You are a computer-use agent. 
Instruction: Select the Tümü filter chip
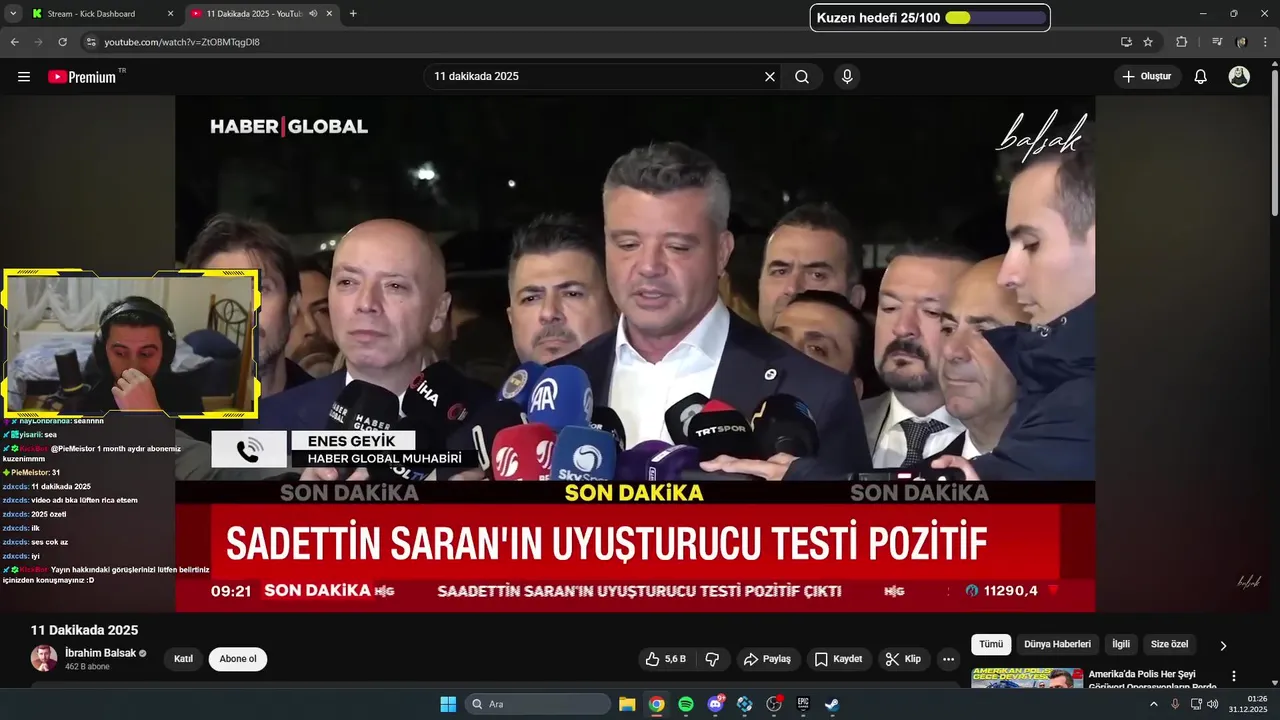[991, 645]
